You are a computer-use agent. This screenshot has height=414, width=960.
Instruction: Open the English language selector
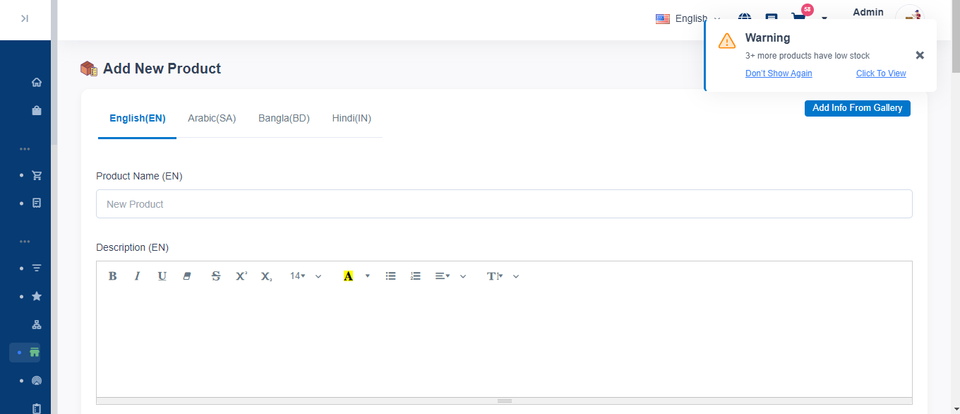(688, 18)
